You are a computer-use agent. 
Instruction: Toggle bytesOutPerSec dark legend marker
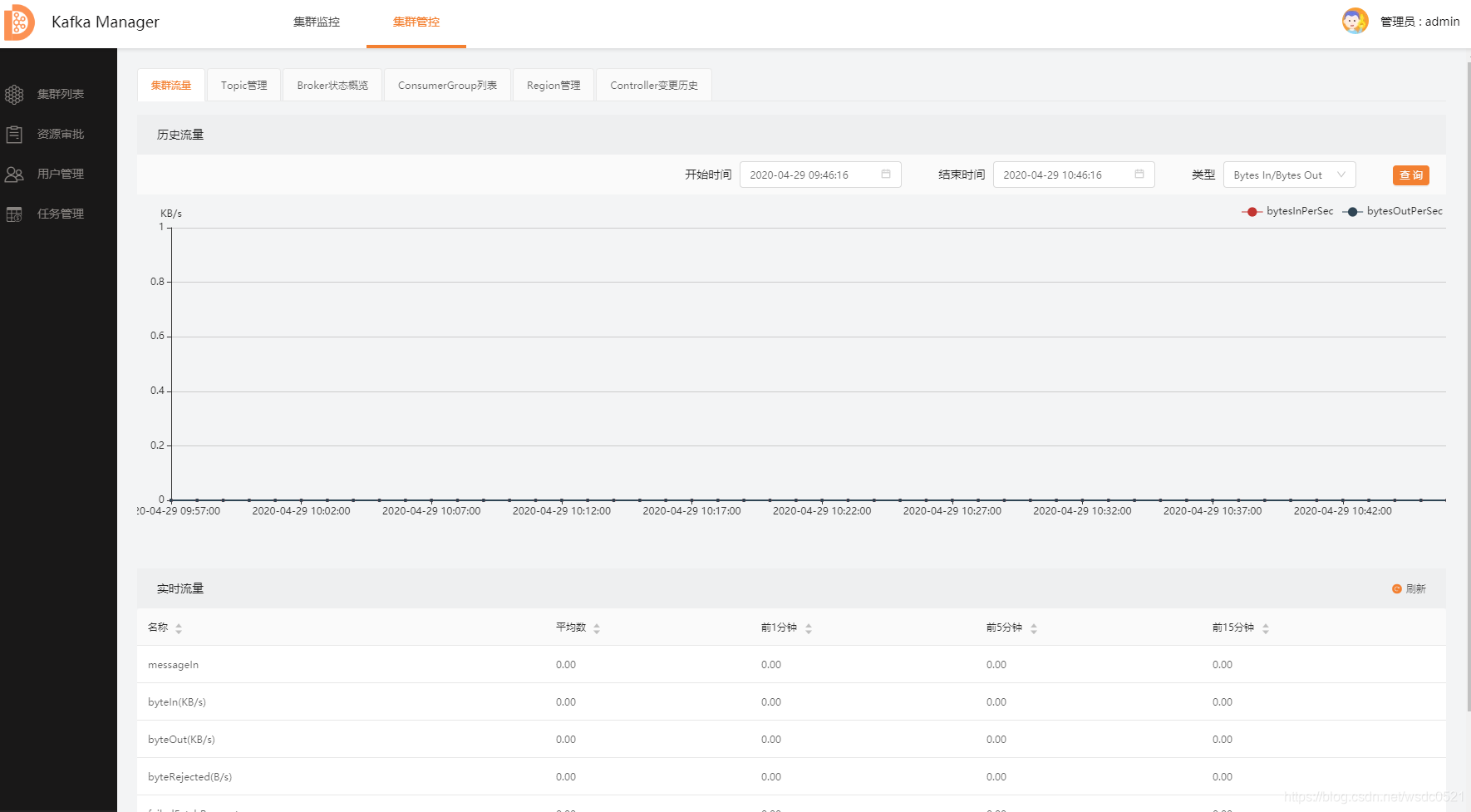(x=1352, y=211)
